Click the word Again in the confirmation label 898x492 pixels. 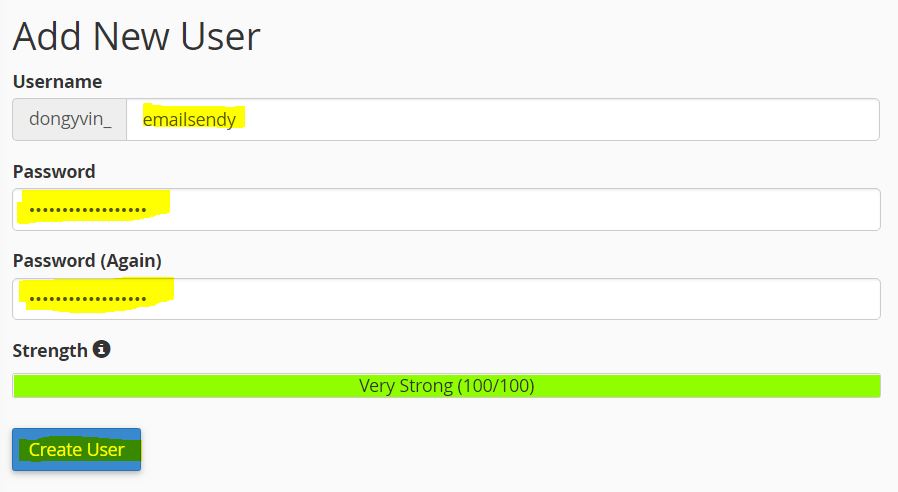click(130, 260)
